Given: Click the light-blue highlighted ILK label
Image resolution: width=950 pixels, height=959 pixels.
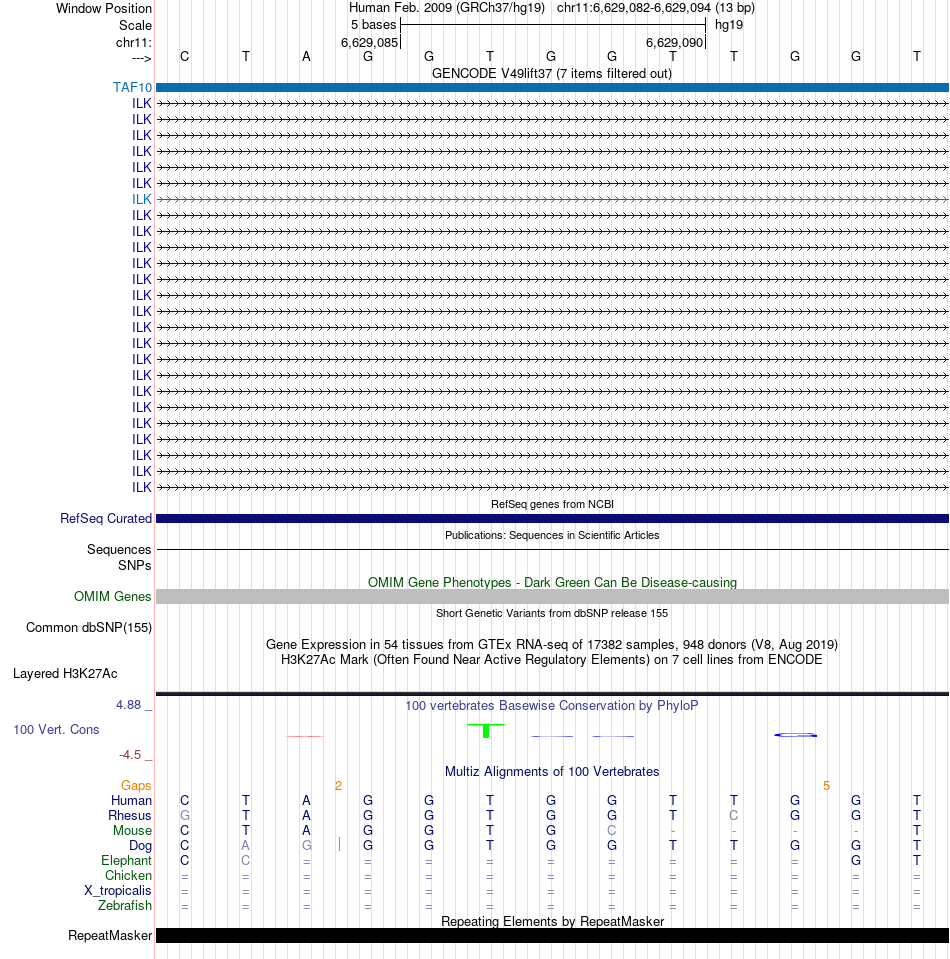Looking at the screenshot, I should [141, 199].
